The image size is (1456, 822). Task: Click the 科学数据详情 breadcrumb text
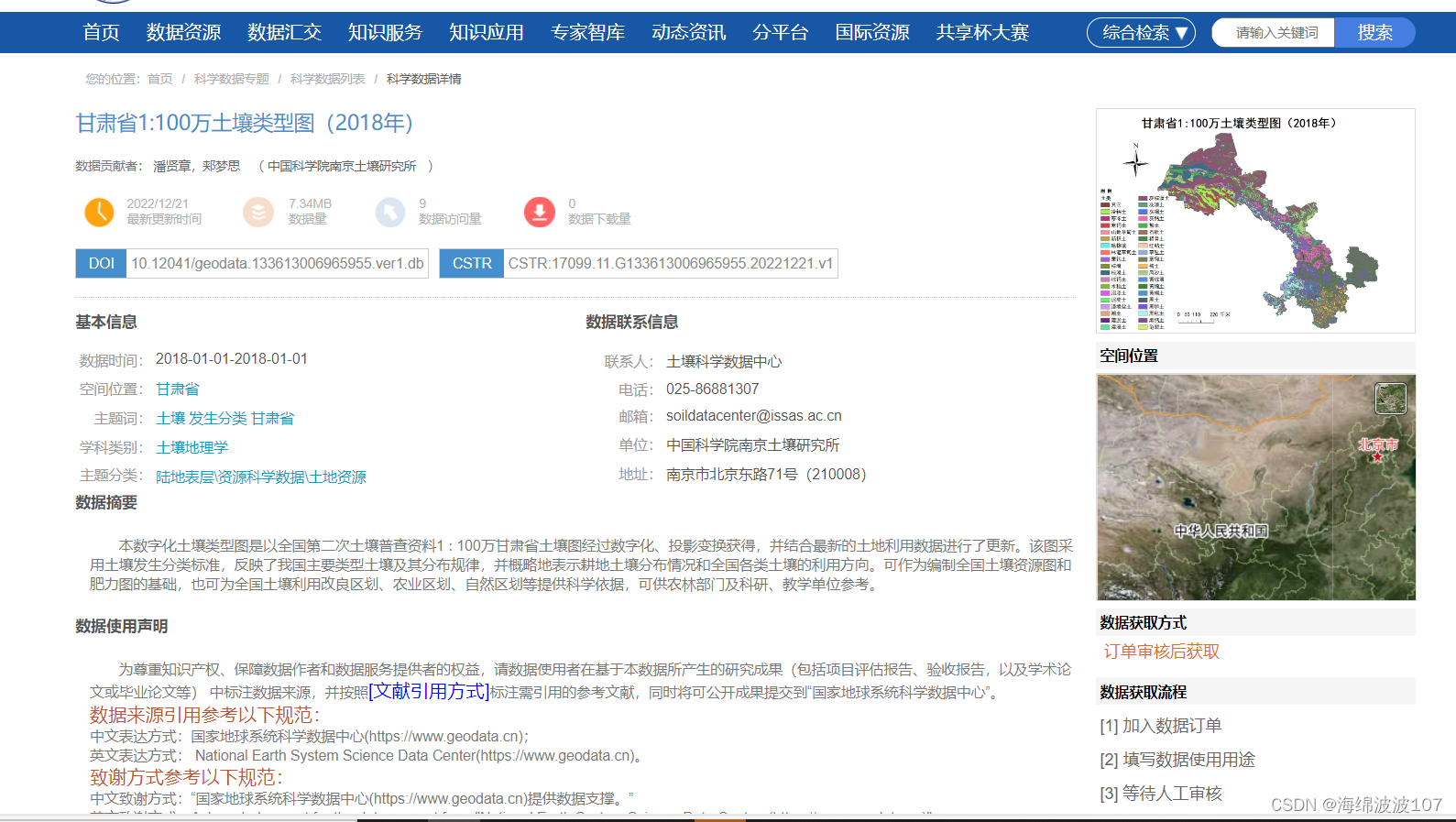pyautogui.click(x=423, y=79)
